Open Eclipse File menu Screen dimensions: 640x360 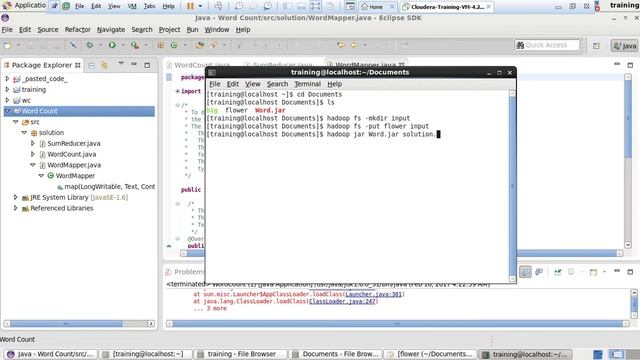(x=7, y=30)
